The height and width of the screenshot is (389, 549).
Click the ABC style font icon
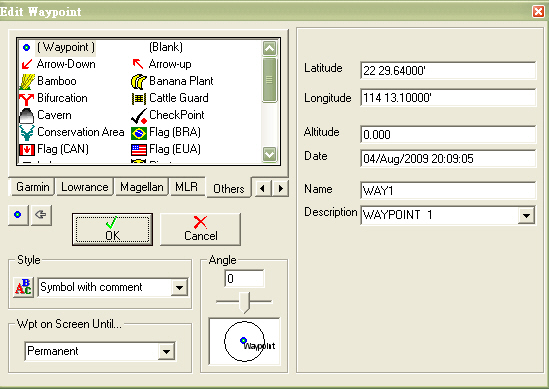23,287
